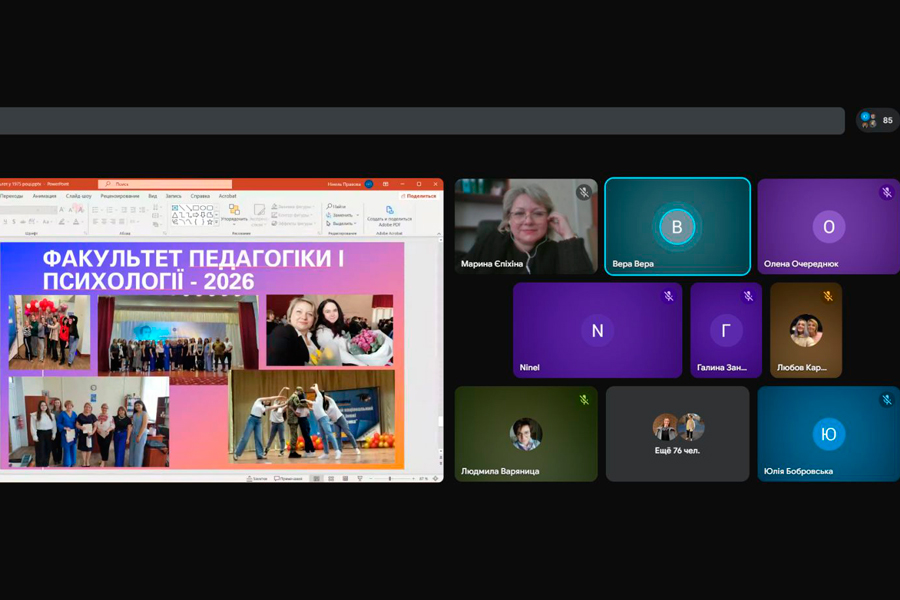The width and height of the screenshot is (900, 600).
Task: Open the Слайд-шоу ribbon tab
Action: [x=79, y=196]
